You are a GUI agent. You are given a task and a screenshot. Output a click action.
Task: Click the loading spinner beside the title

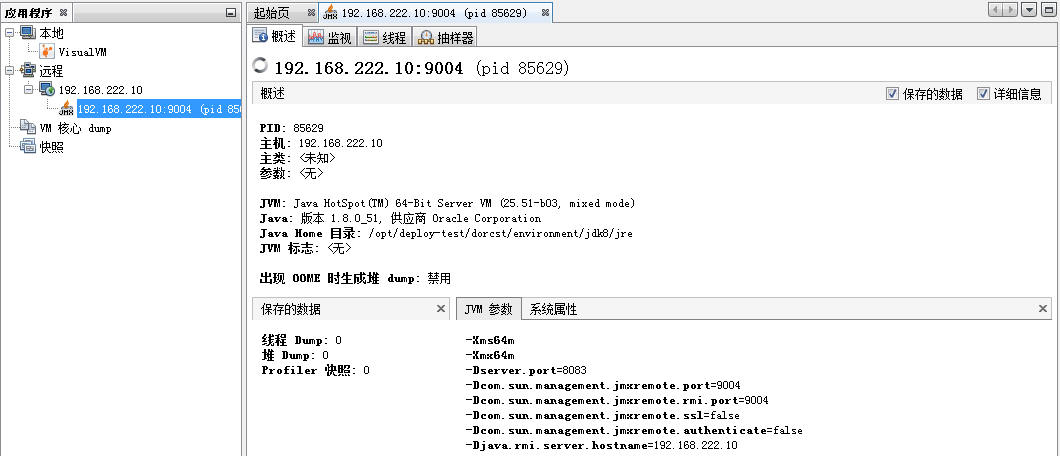[x=260, y=66]
